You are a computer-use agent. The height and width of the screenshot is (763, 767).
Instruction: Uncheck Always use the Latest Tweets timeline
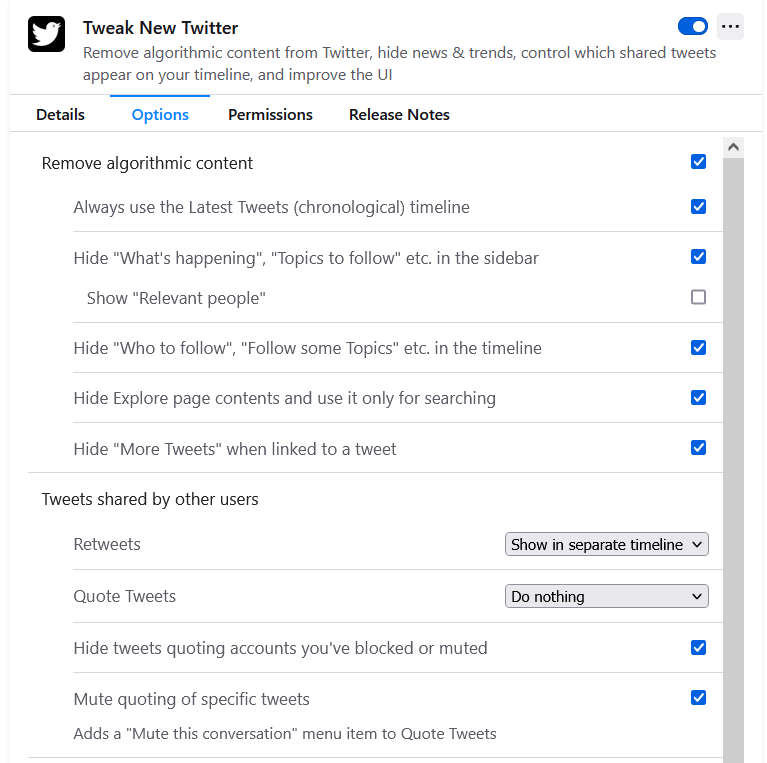click(699, 207)
